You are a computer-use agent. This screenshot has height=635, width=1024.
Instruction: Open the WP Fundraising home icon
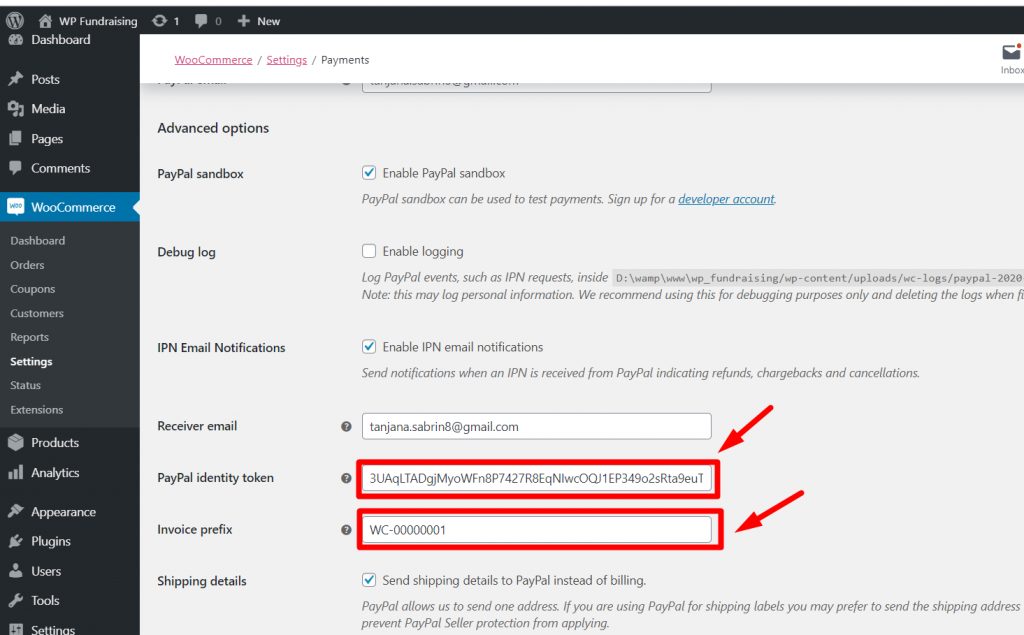45,21
